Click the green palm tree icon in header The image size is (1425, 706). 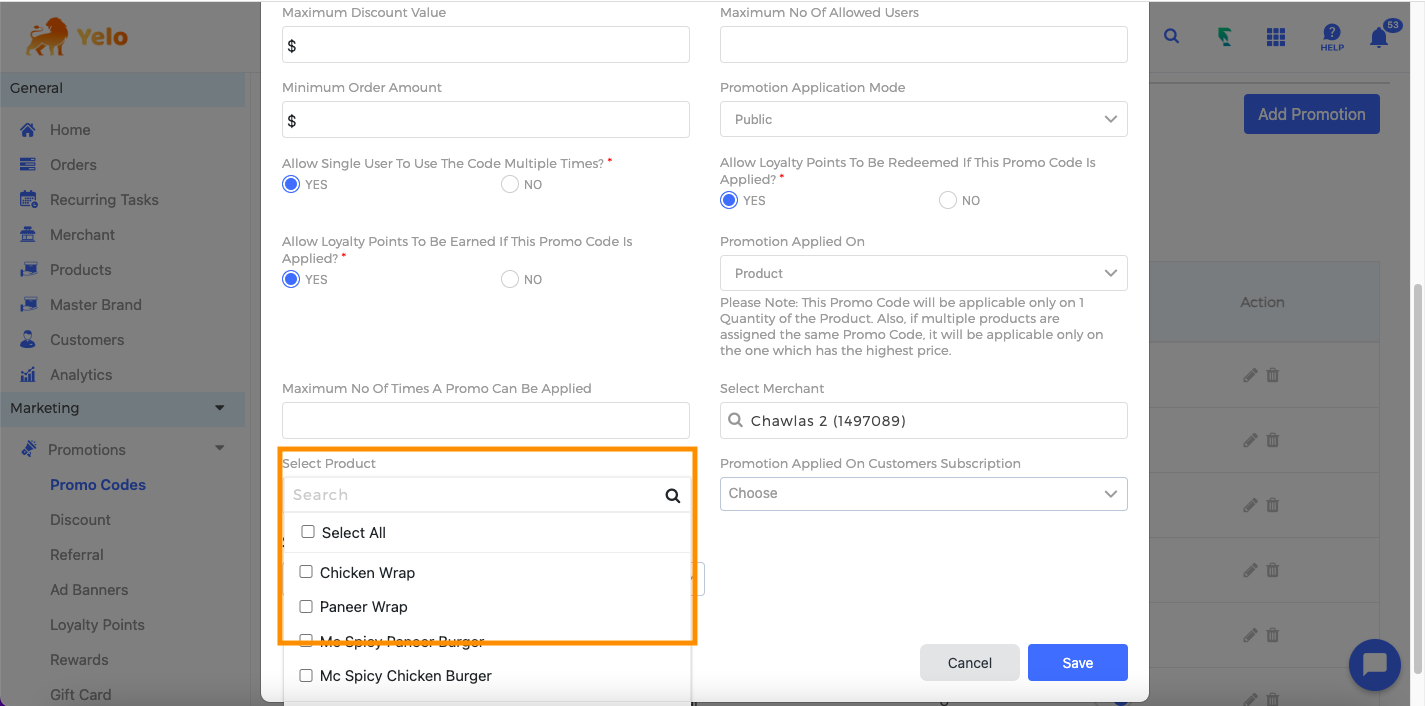[x=1224, y=37]
